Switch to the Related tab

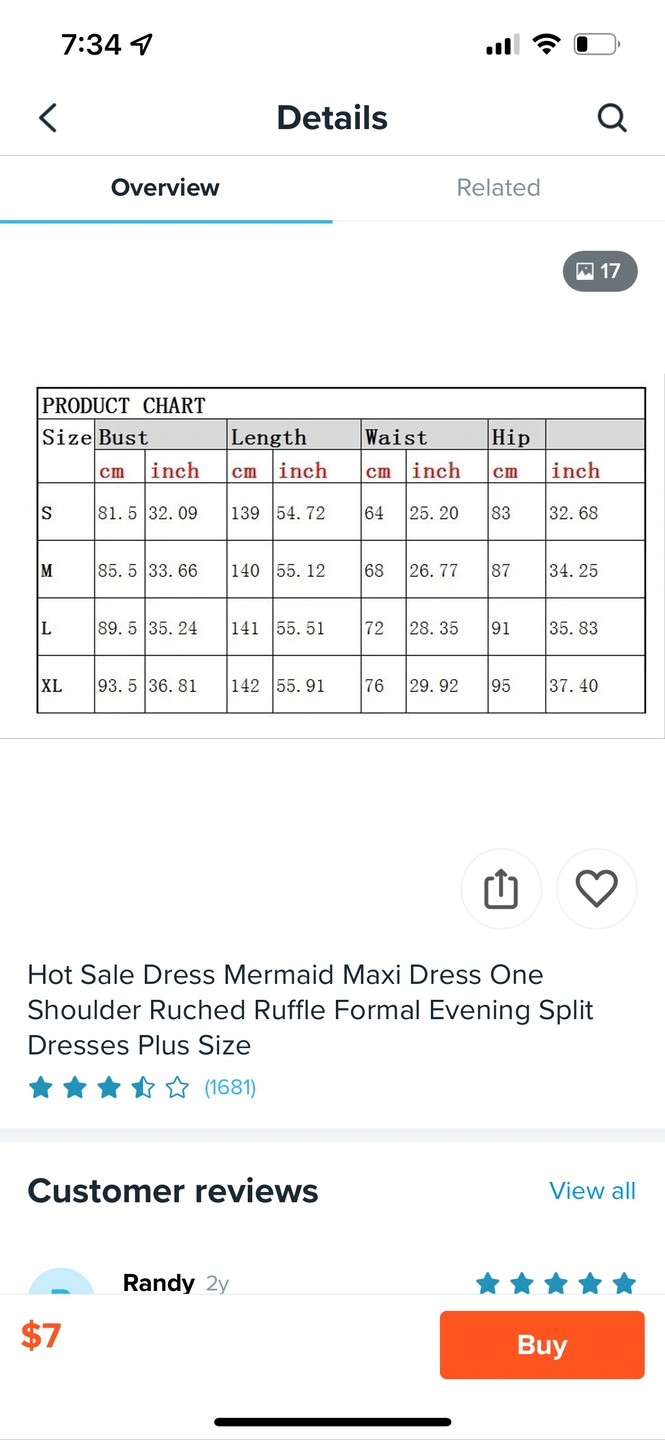pos(498,188)
